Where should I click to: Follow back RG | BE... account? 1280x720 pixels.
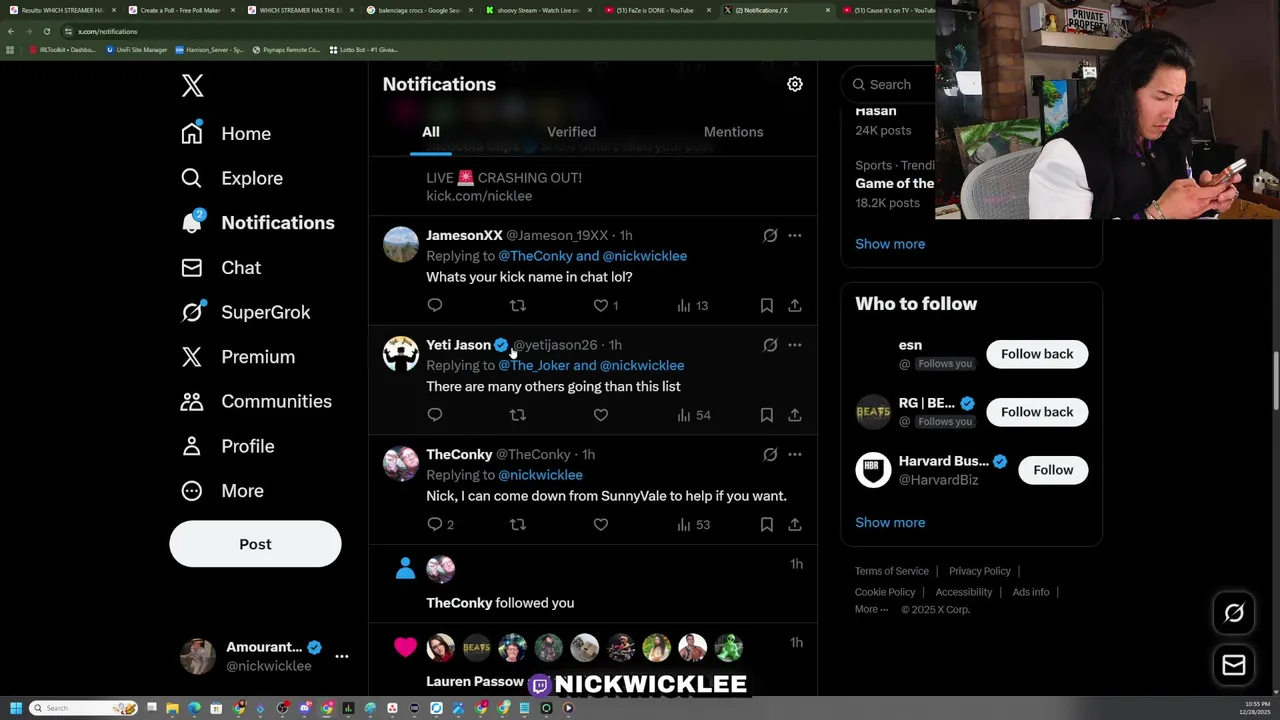pyautogui.click(x=1037, y=412)
